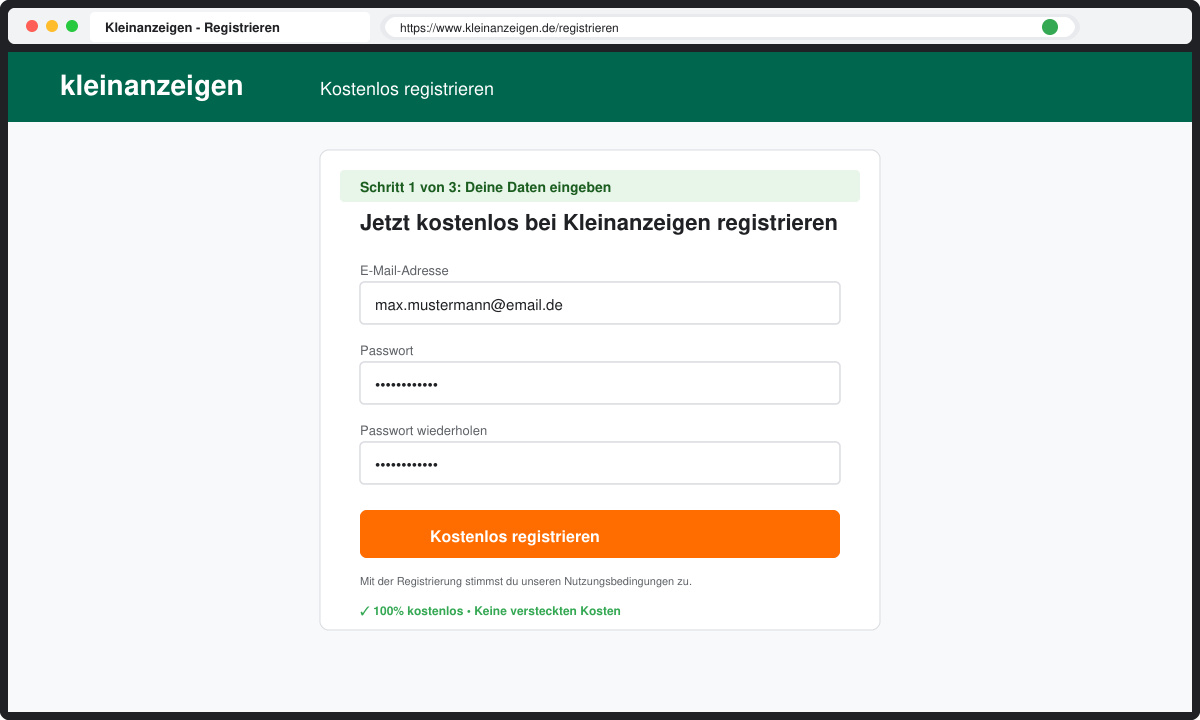Image resolution: width=1200 pixels, height=720 pixels.
Task: Click the kleinanzeigen logo
Action: pos(151,86)
